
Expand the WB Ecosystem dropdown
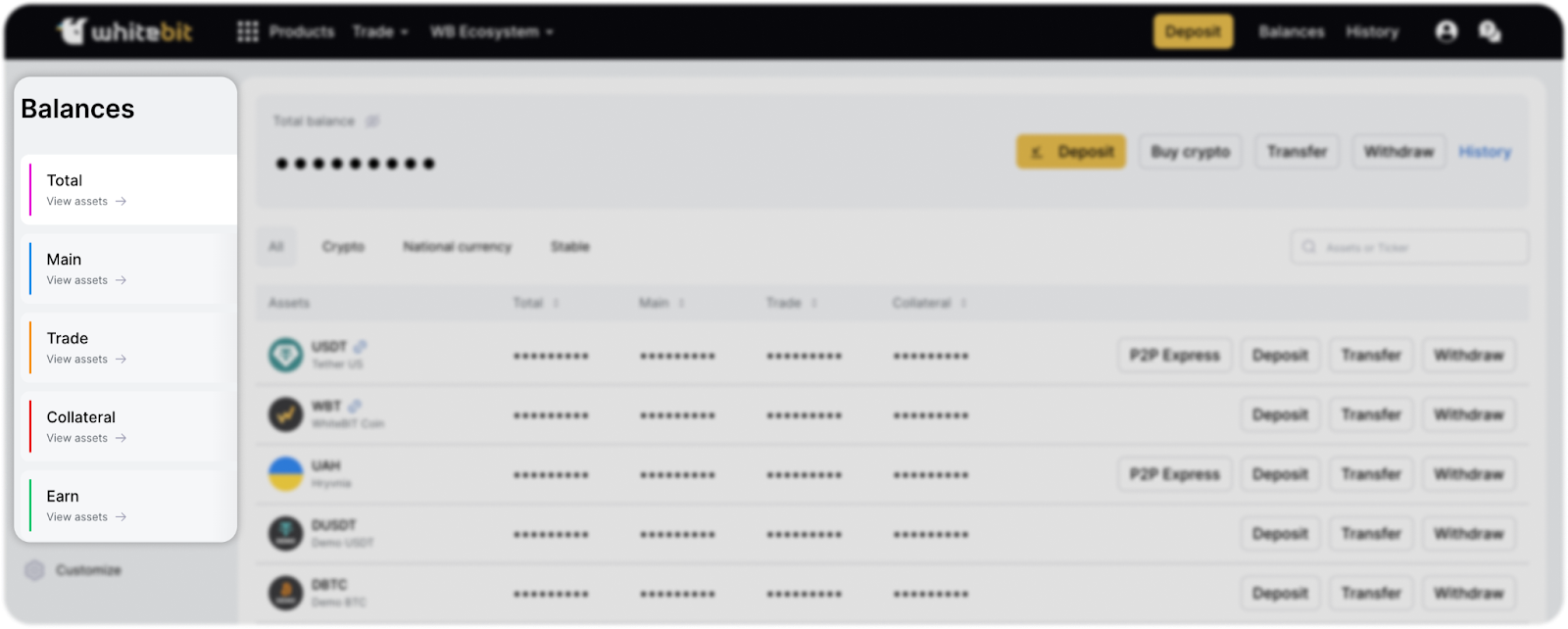pyautogui.click(x=491, y=31)
